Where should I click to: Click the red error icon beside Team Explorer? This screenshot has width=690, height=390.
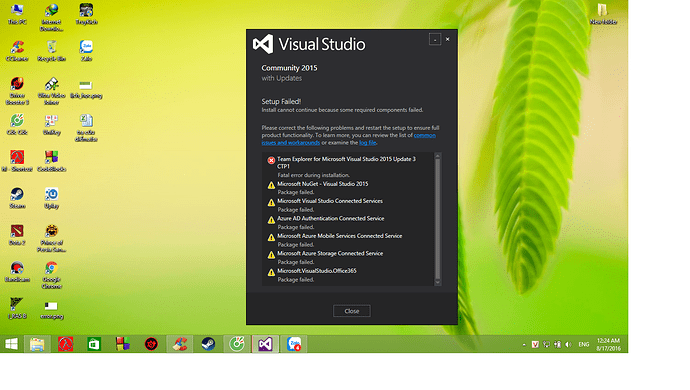point(271,161)
